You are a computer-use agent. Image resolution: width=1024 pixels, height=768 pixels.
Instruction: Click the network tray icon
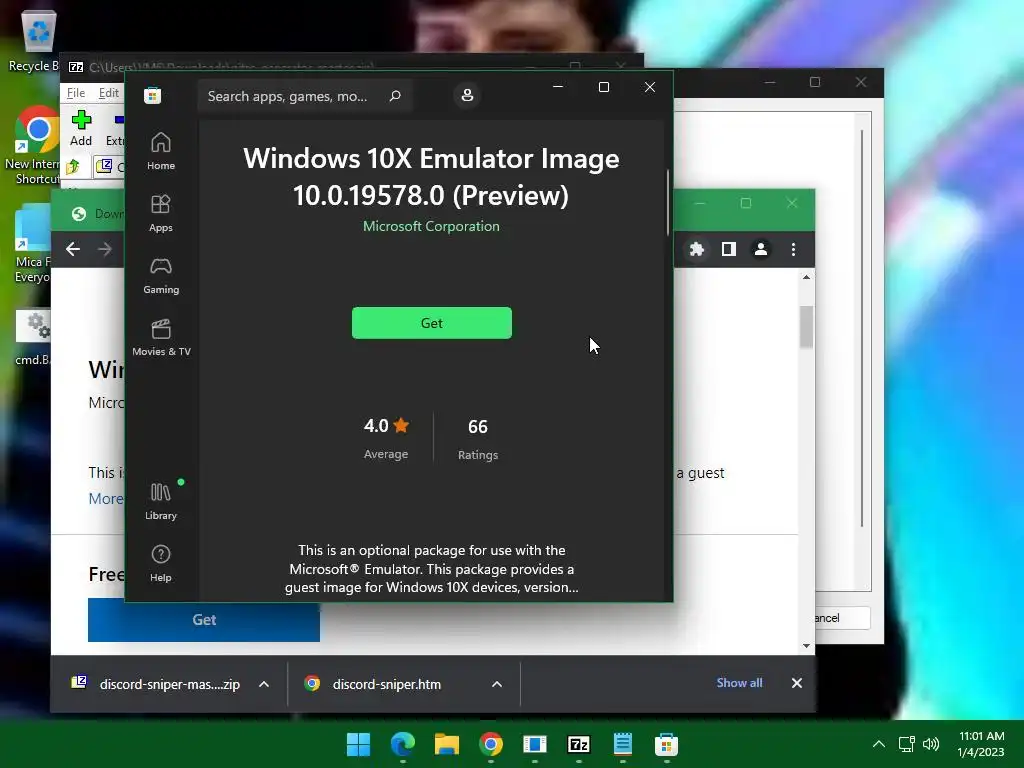click(x=906, y=744)
